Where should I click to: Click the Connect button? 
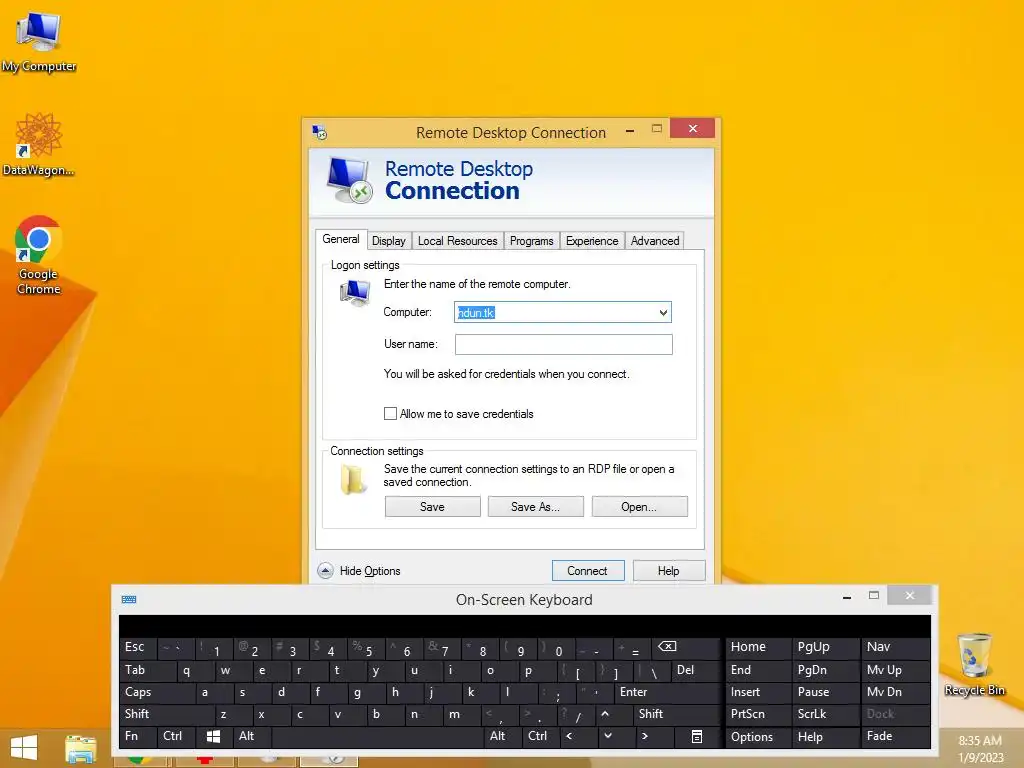tap(588, 571)
